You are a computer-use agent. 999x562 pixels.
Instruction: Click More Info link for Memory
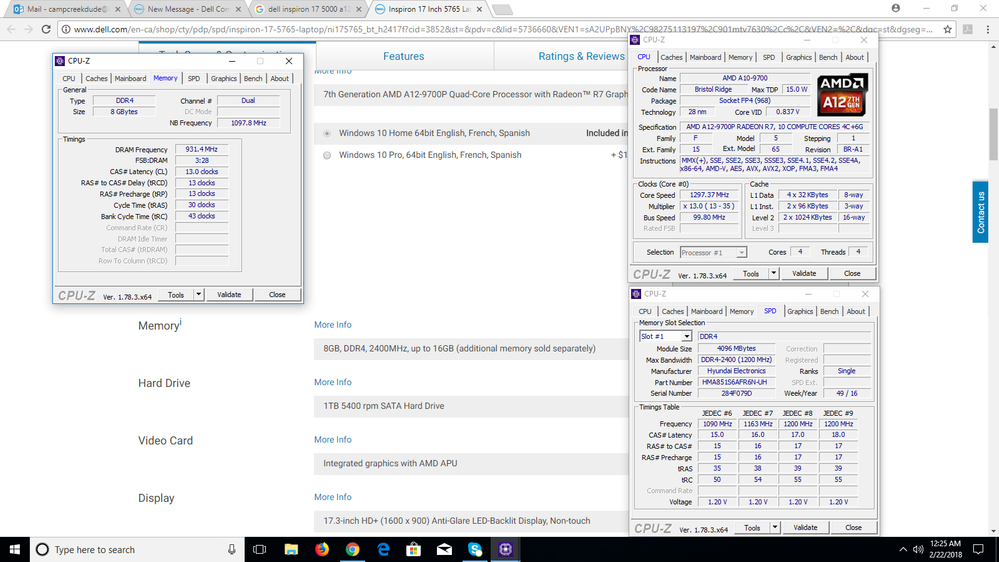333,325
